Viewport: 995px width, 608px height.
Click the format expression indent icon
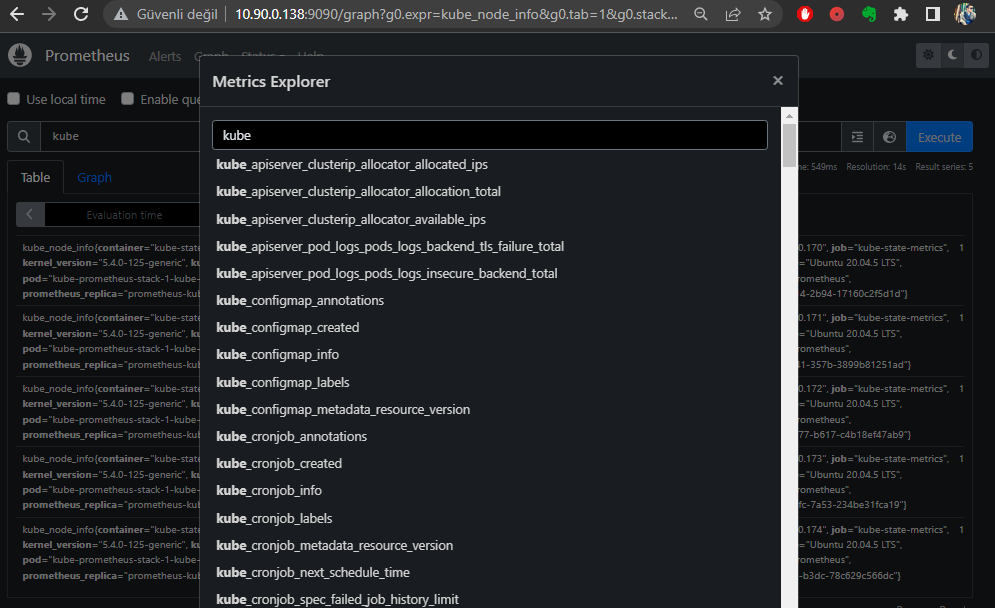857,137
